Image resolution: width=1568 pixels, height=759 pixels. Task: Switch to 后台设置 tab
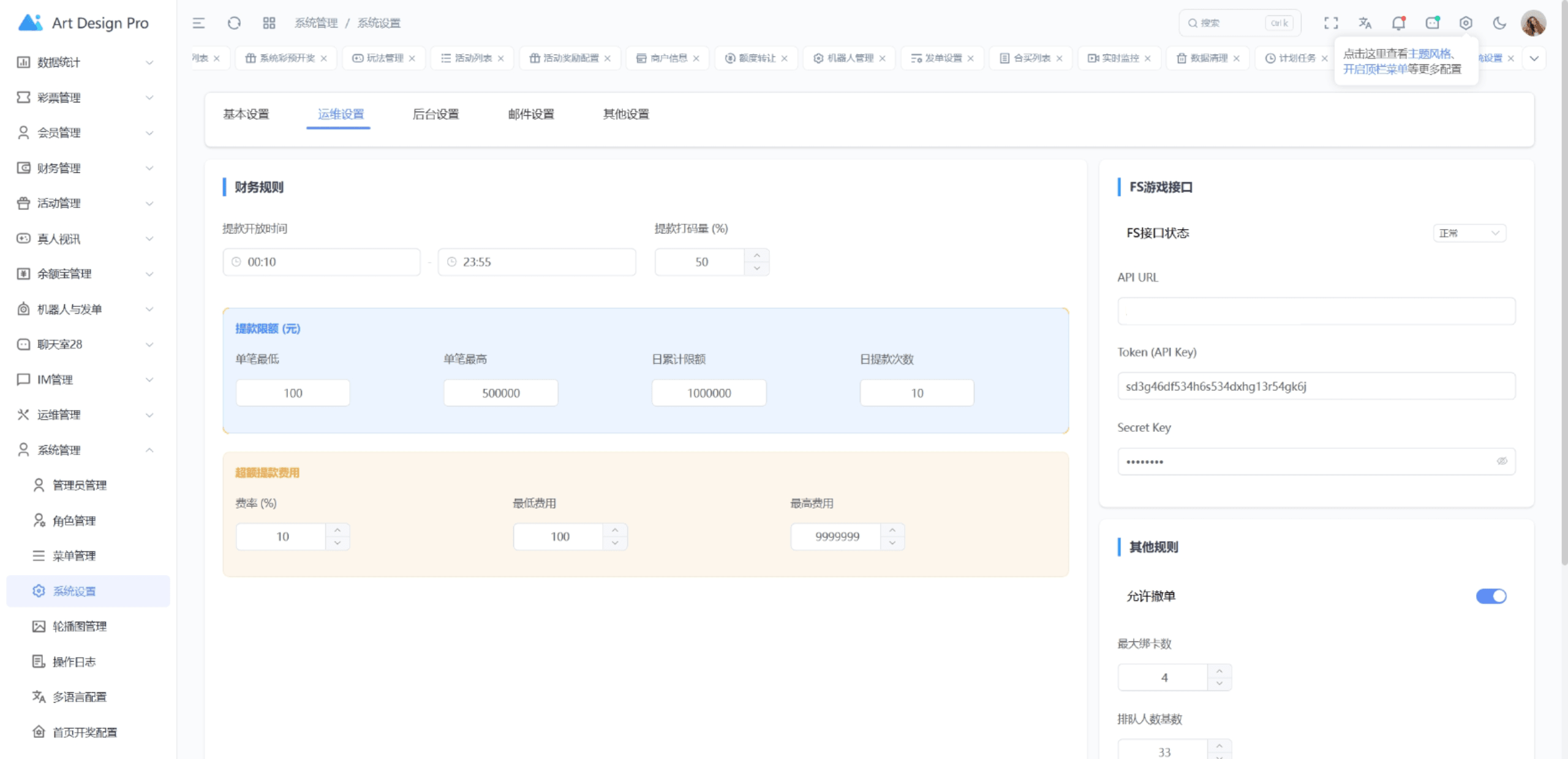click(435, 114)
